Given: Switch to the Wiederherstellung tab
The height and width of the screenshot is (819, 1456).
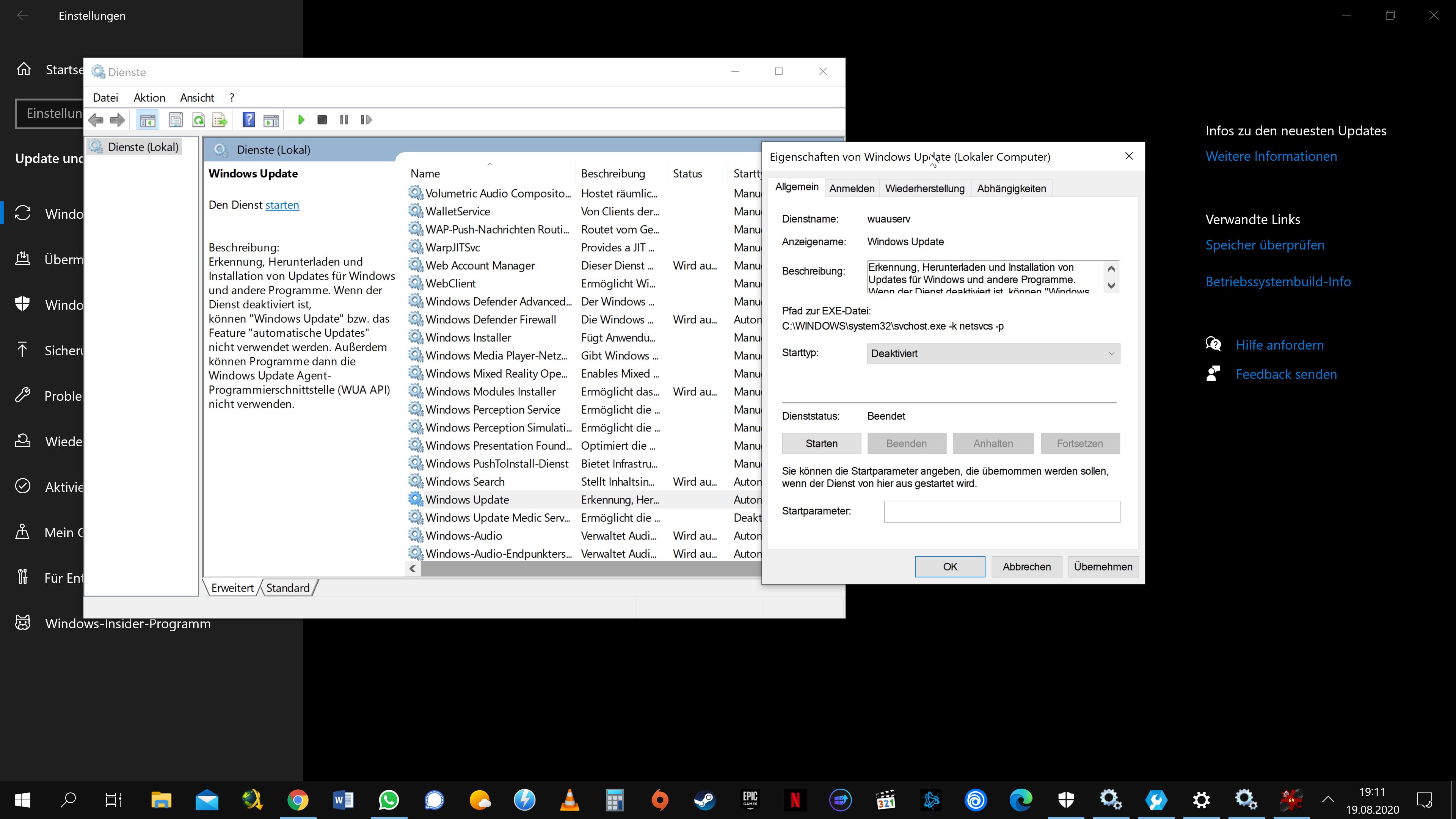Looking at the screenshot, I should point(924,189).
